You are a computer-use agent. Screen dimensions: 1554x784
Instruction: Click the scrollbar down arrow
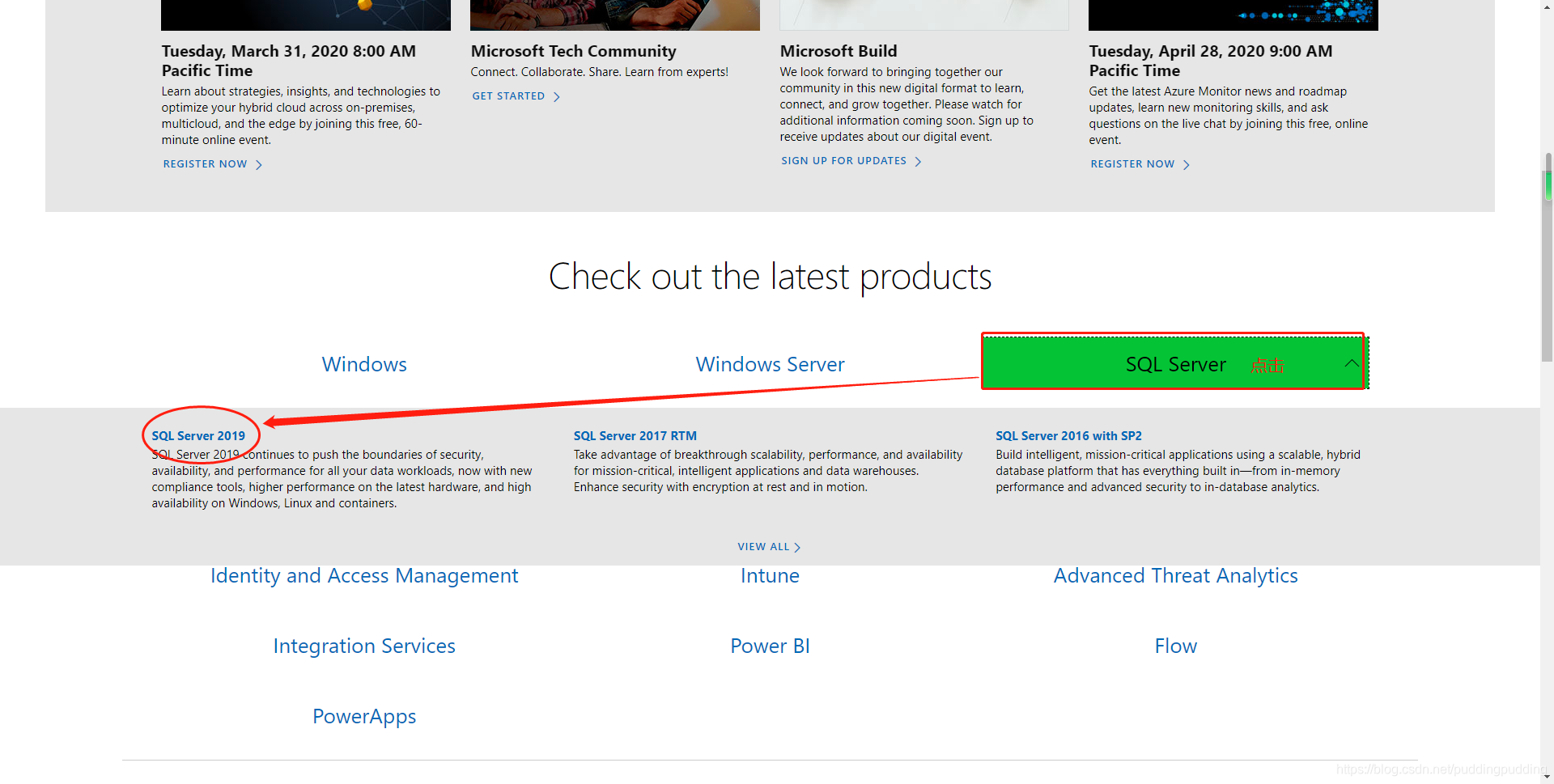coord(1548,777)
